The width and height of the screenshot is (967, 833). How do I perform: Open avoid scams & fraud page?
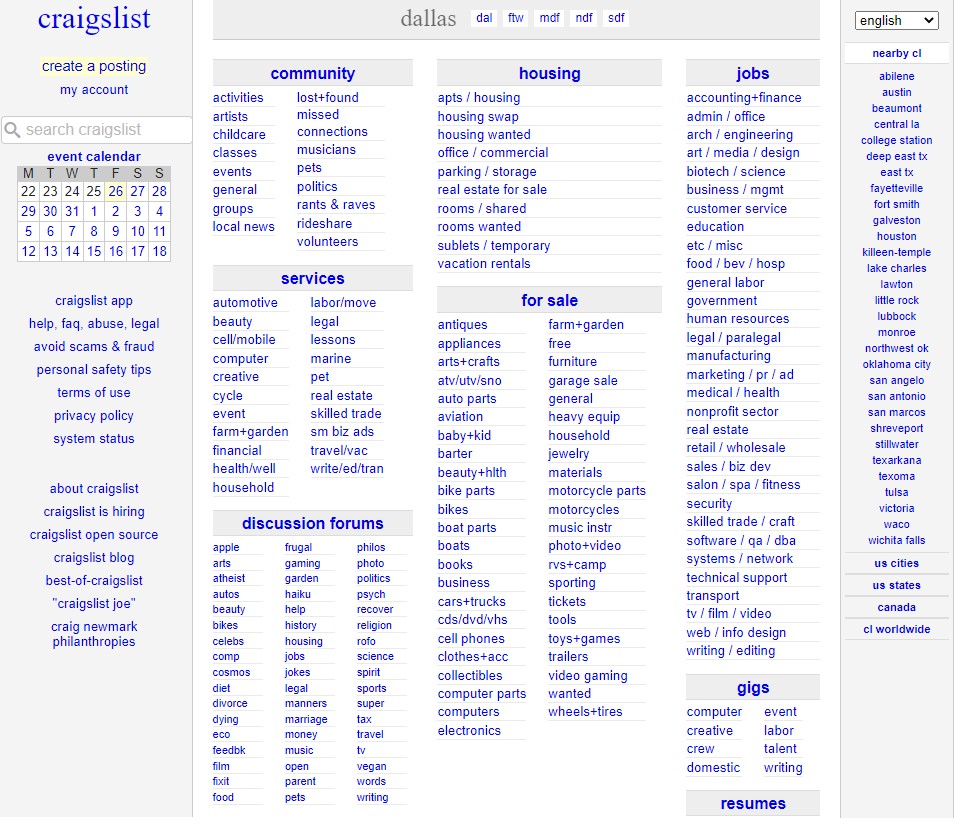(x=94, y=347)
